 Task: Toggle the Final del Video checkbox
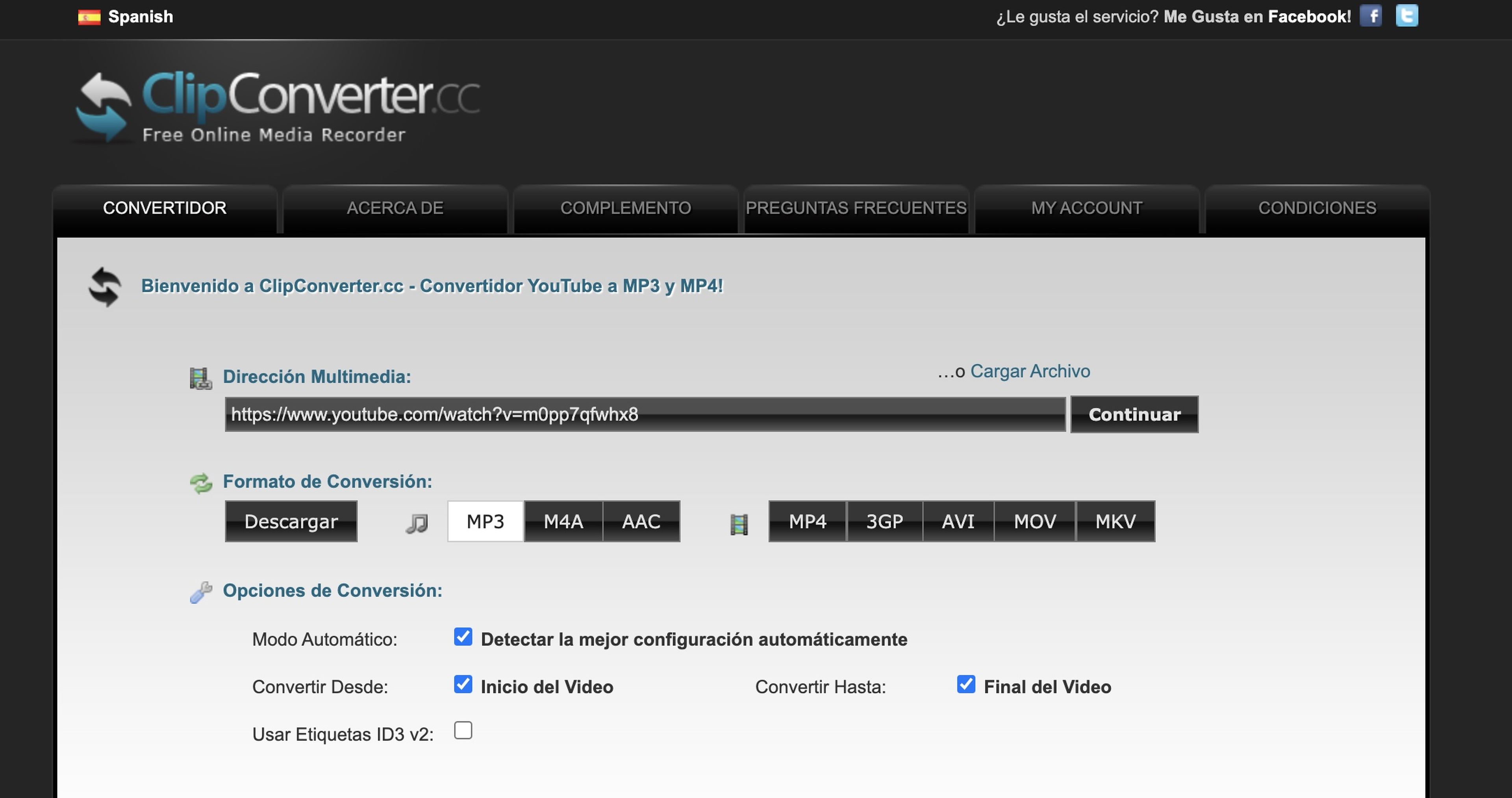point(966,684)
